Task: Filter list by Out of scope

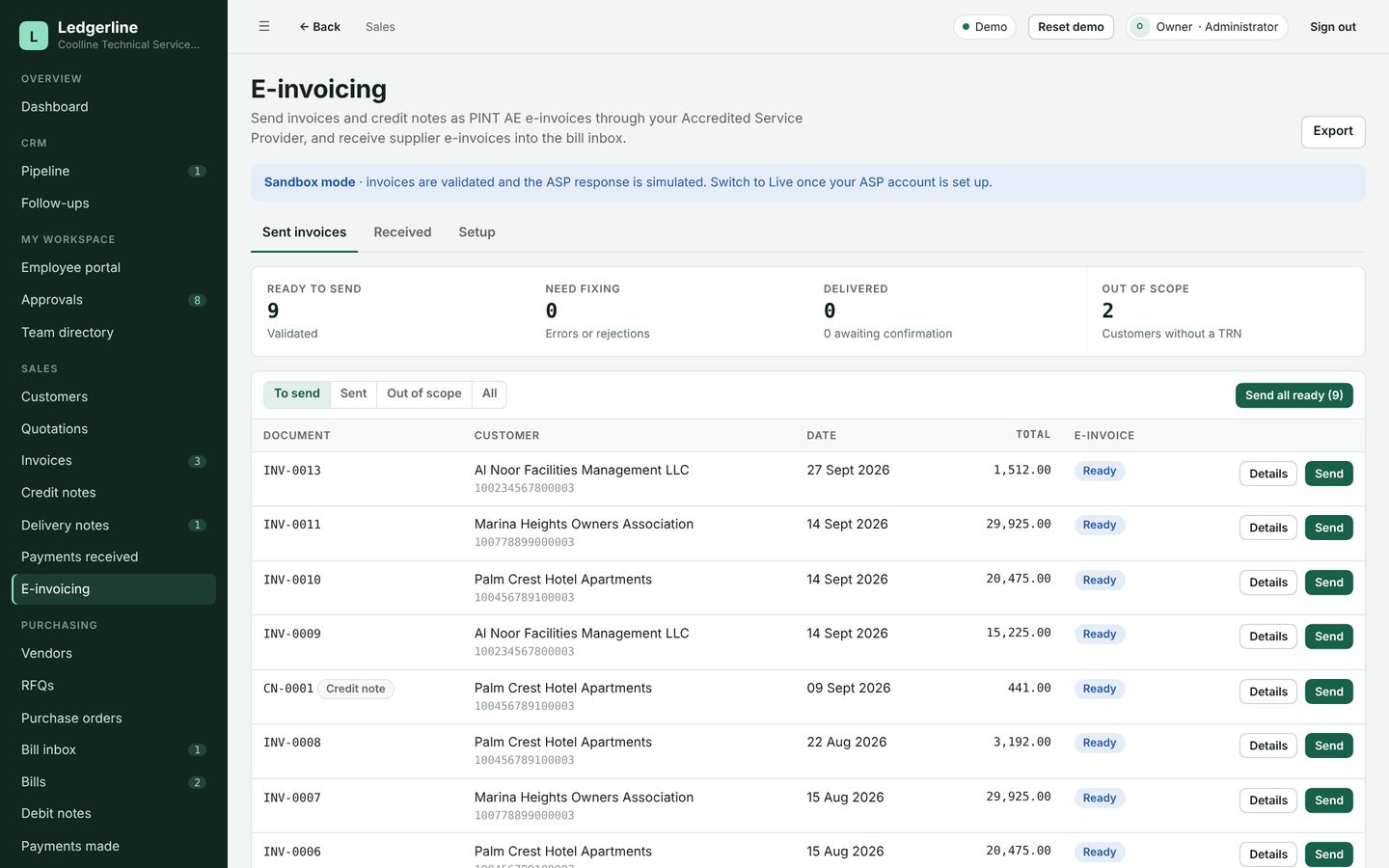Action: coord(424,393)
